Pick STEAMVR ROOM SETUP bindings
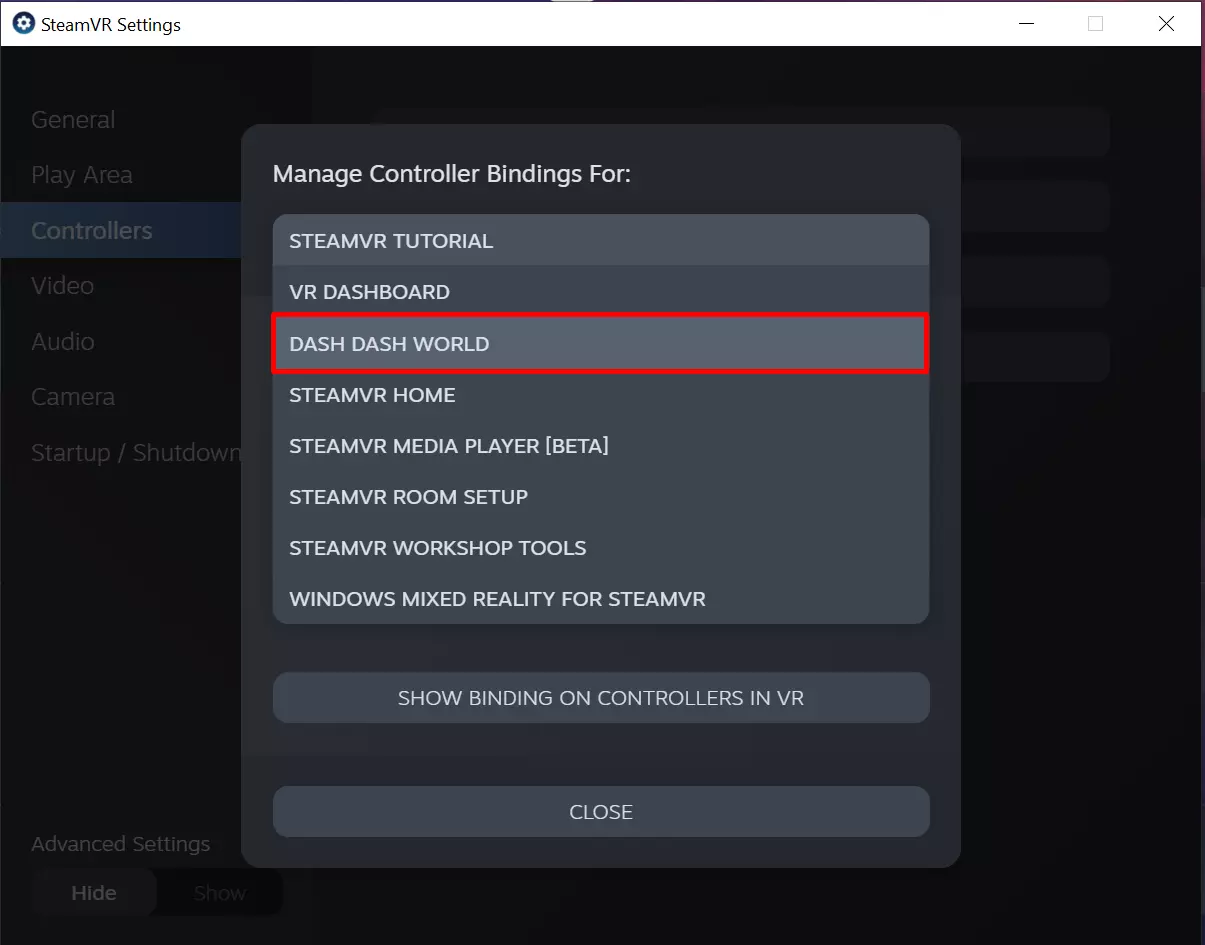The height and width of the screenshot is (945, 1205). pyautogui.click(x=600, y=497)
